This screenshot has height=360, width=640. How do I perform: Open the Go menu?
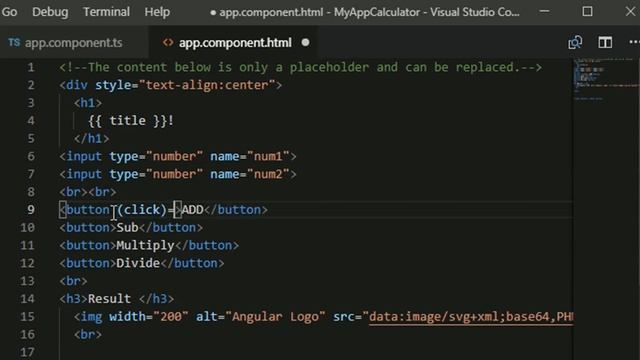[x=9, y=12]
